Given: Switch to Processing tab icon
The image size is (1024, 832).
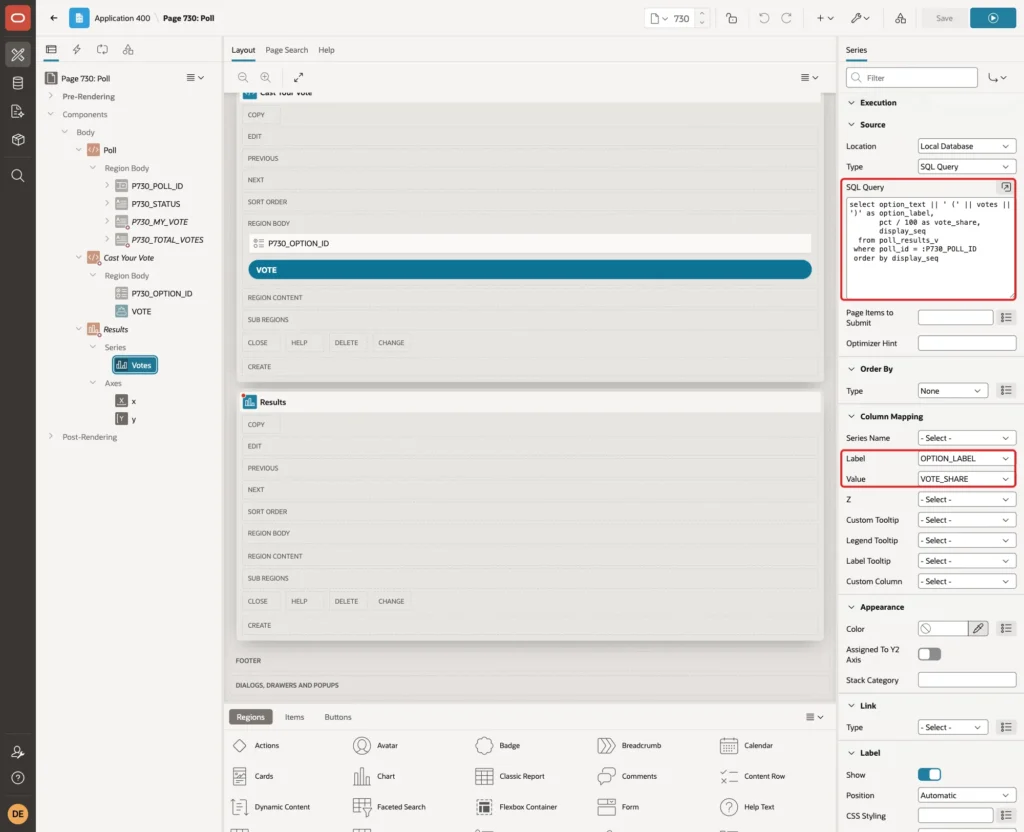Looking at the screenshot, I should 102,50.
